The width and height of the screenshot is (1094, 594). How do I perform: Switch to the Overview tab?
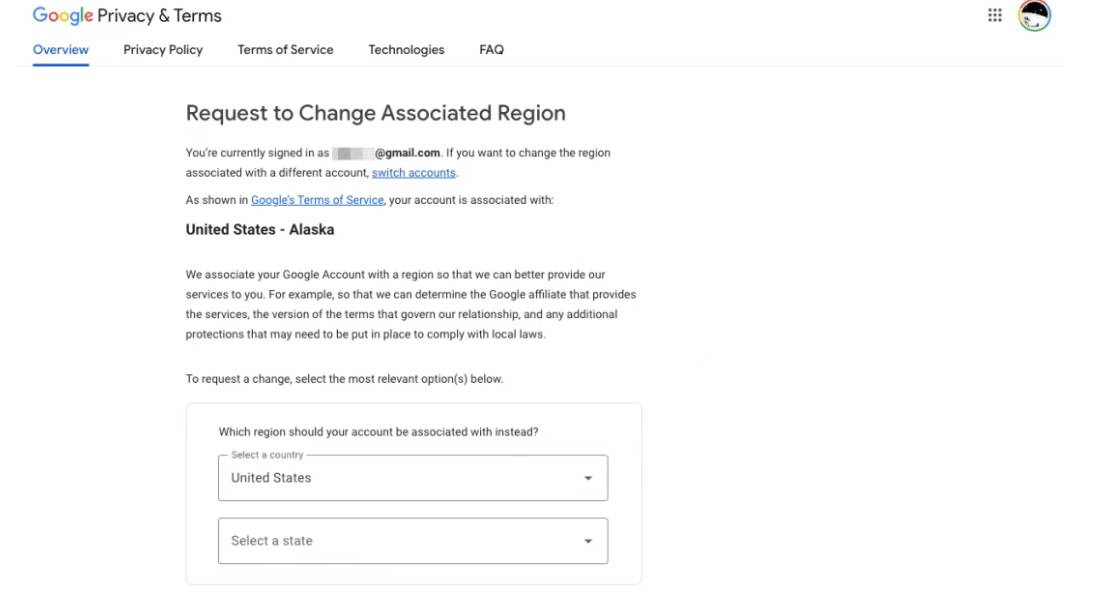pyautogui.click(x=61, y=50)
